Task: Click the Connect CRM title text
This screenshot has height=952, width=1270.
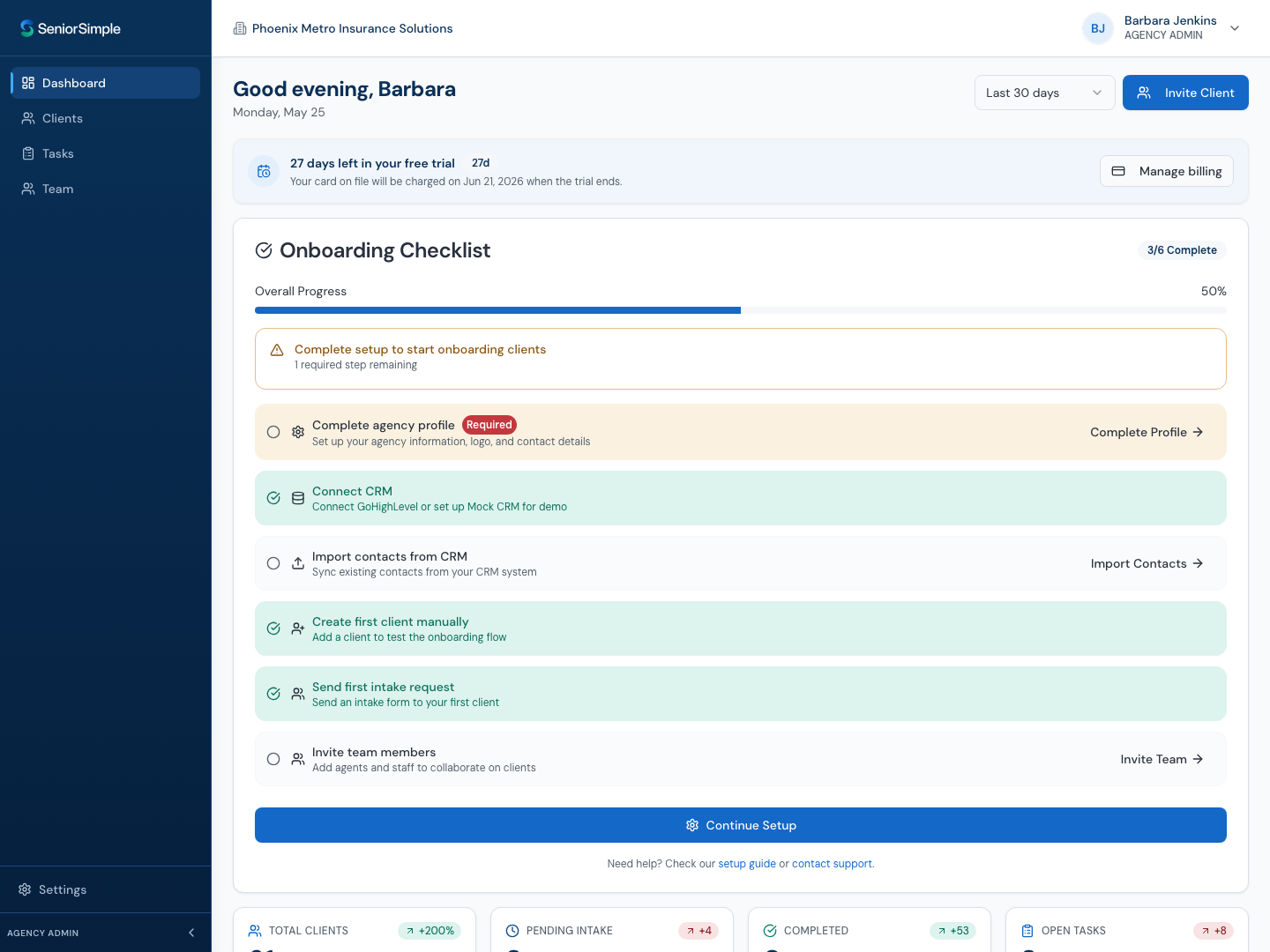Action: pos(352,491)
